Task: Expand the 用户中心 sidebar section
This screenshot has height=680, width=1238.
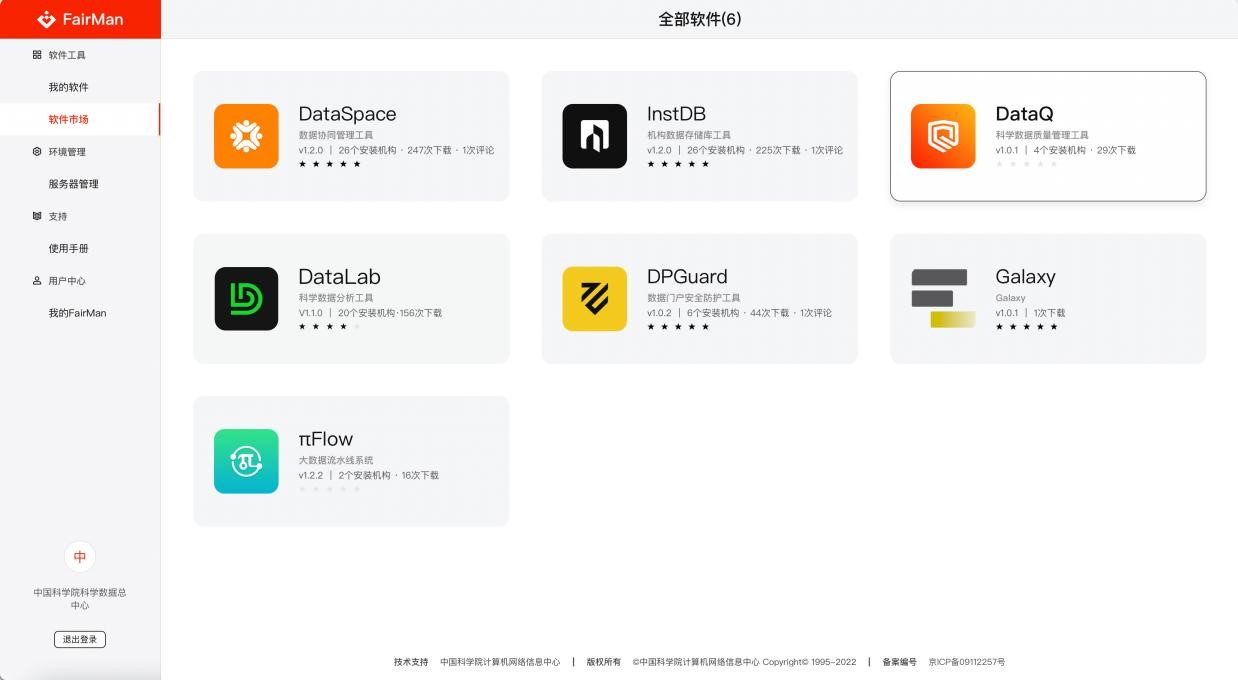Action: click(67, 281)
